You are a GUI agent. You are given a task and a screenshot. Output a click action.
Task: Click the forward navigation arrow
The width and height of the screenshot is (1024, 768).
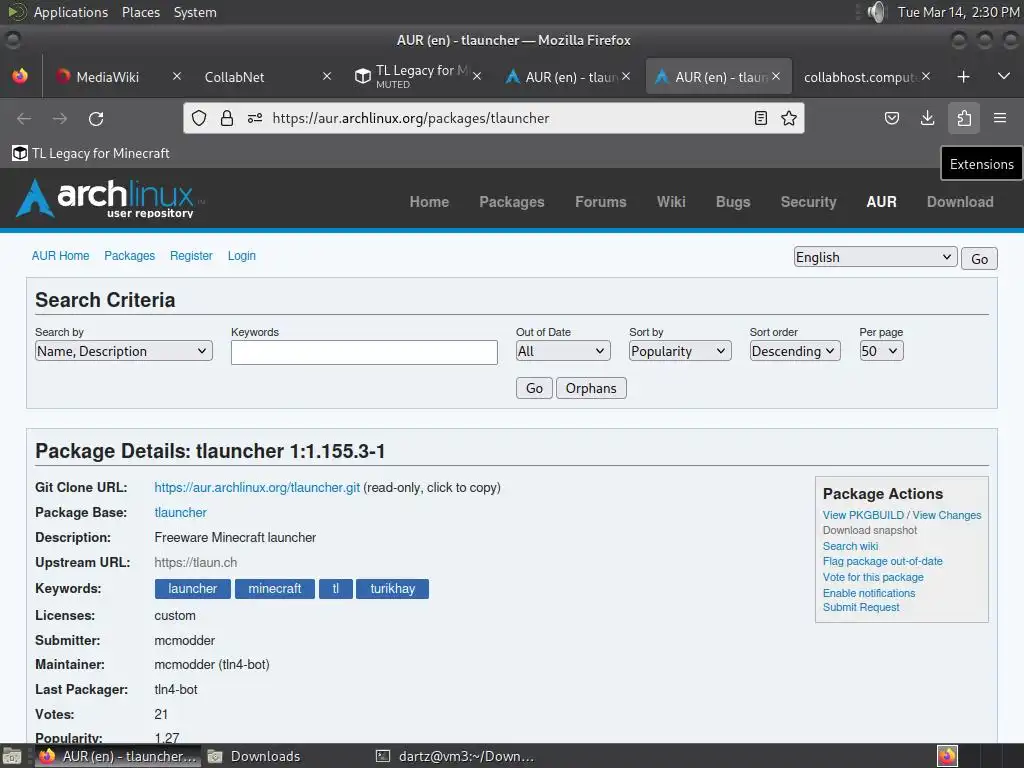coord(59,118)
